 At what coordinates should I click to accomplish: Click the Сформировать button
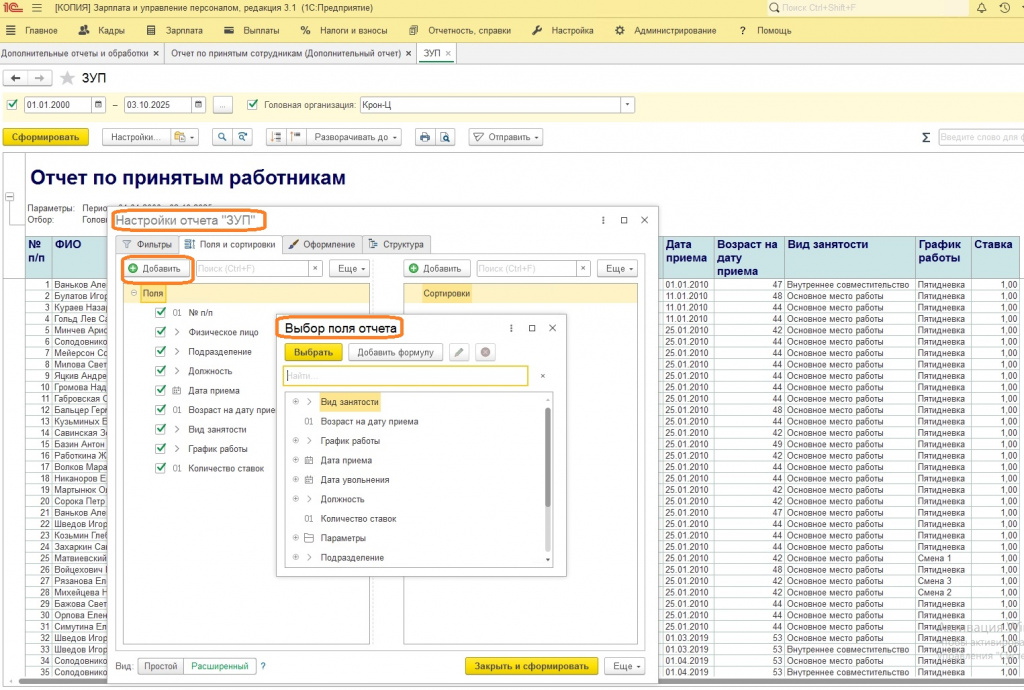click(46, 137)
